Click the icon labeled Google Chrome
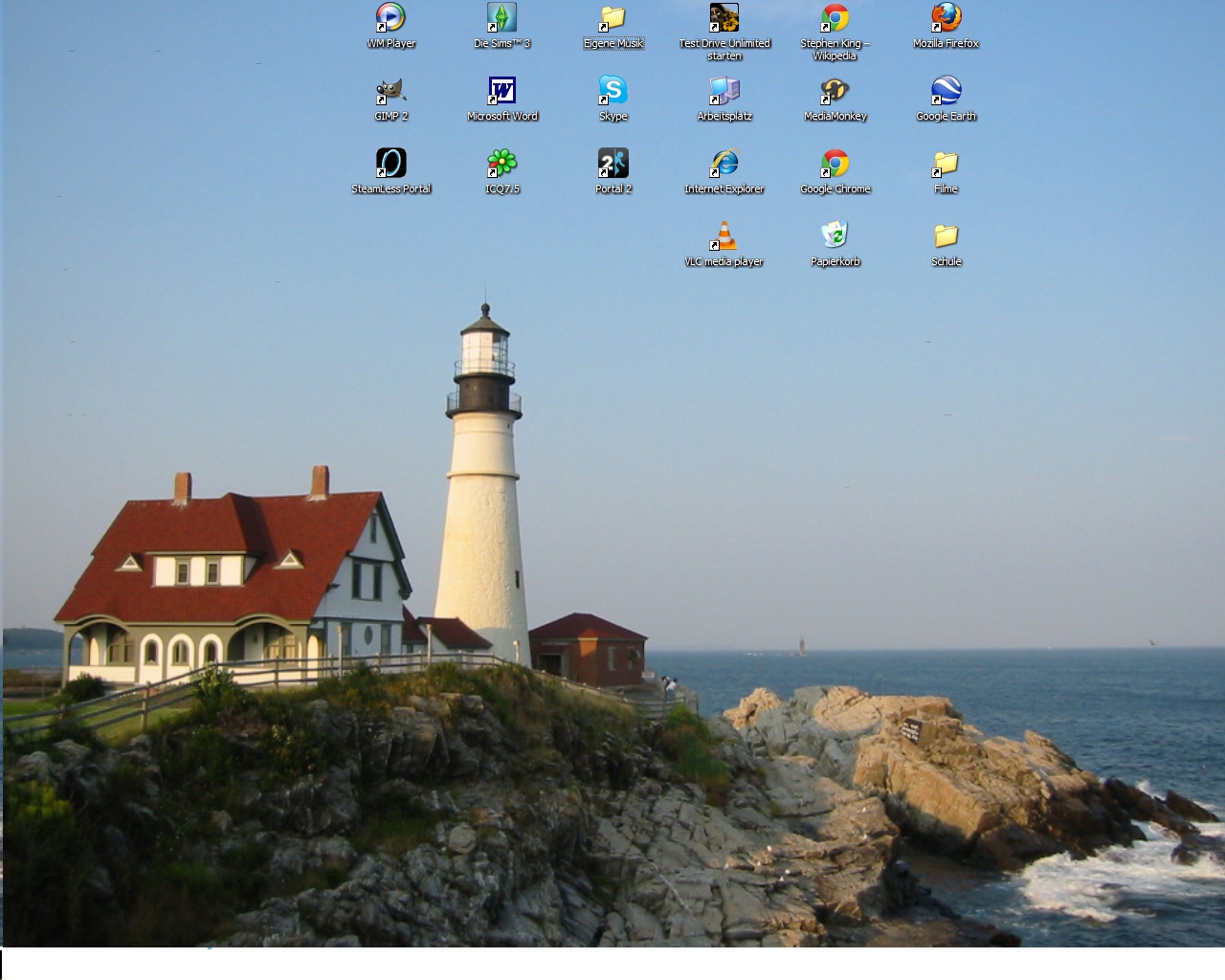 click(x=835, y=164)
